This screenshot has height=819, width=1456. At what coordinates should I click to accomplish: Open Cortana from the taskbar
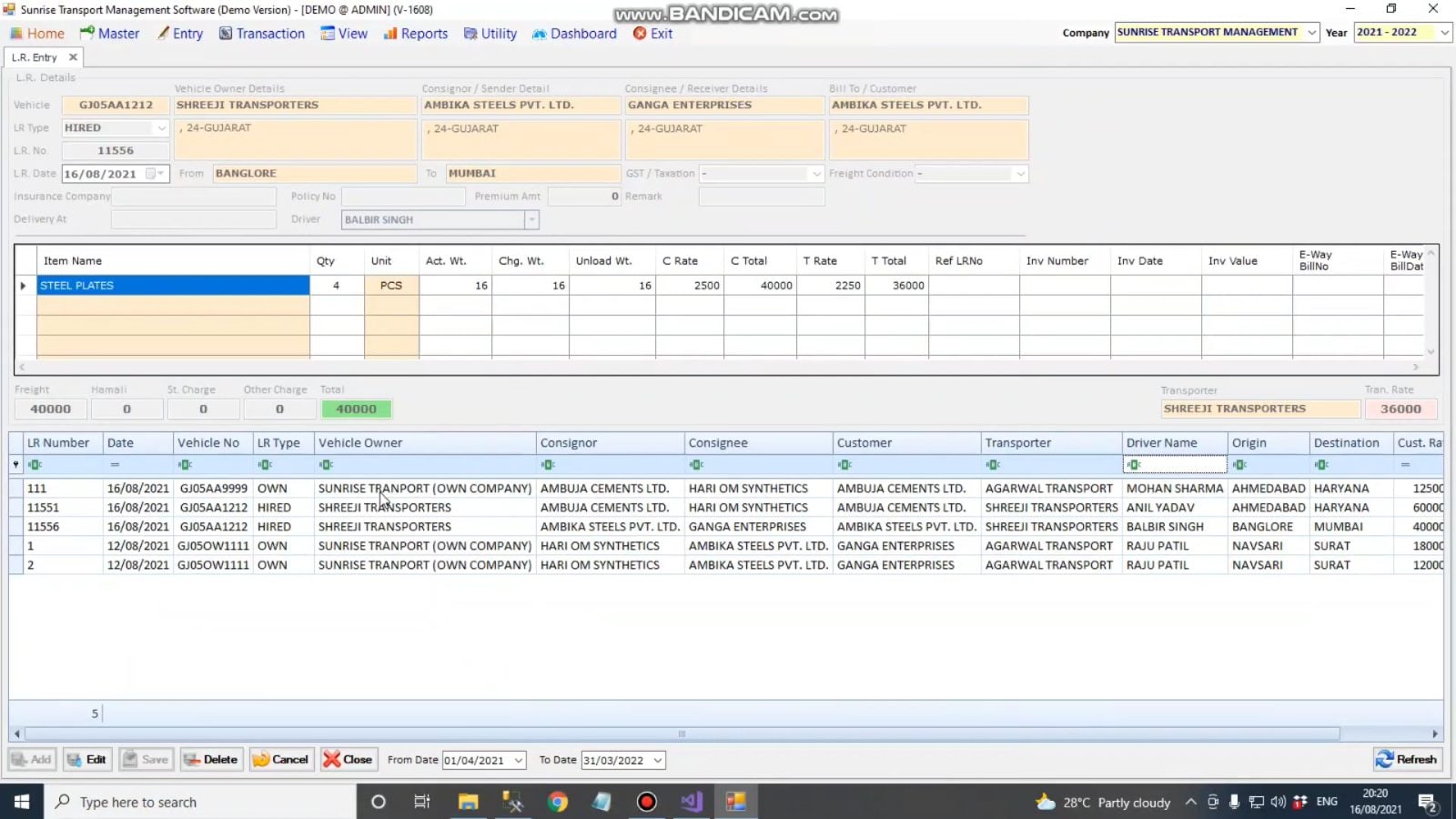coord(379,802)
